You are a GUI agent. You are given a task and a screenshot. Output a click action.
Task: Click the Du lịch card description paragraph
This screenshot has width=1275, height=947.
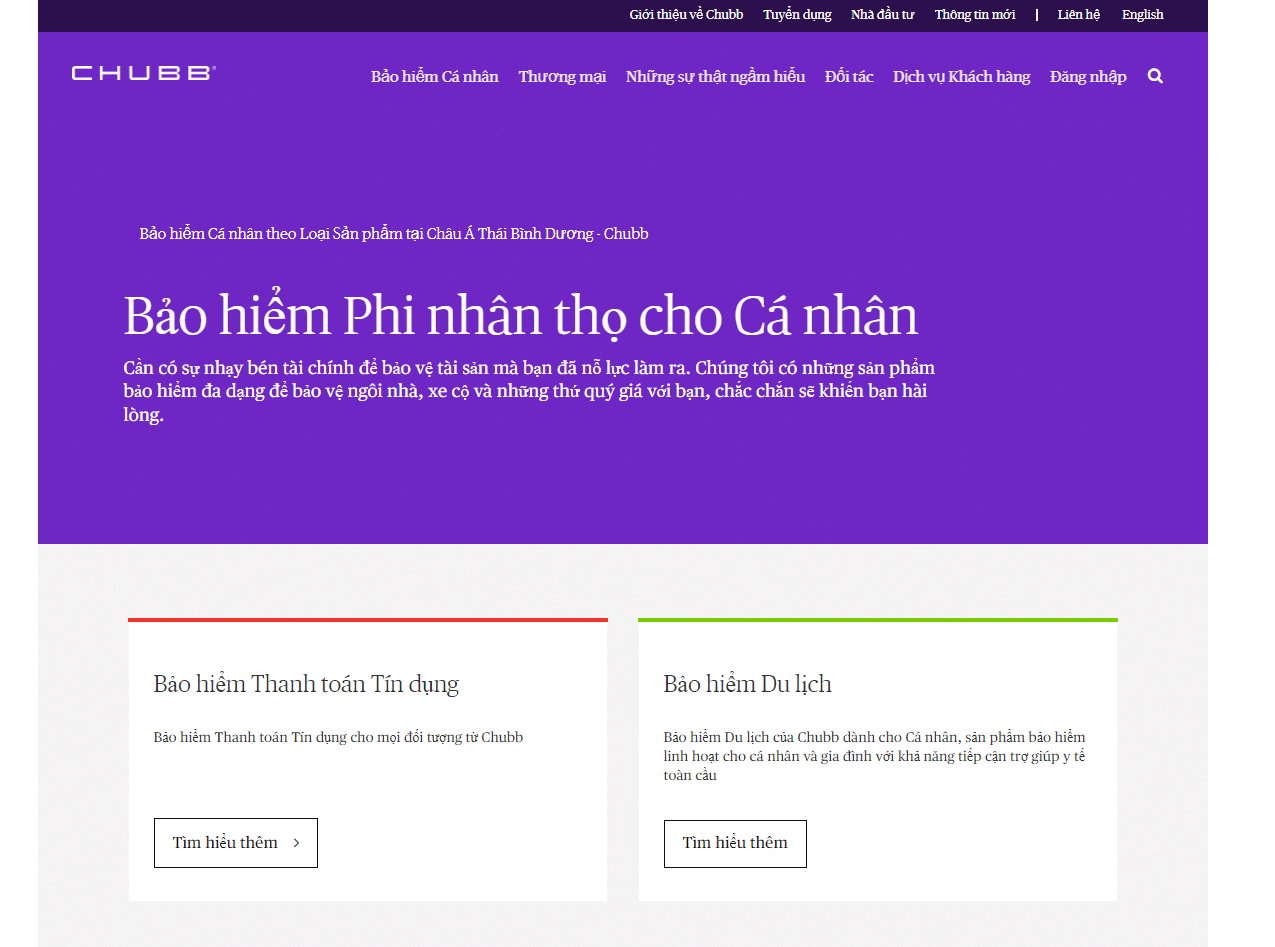[x=875, y=756]
